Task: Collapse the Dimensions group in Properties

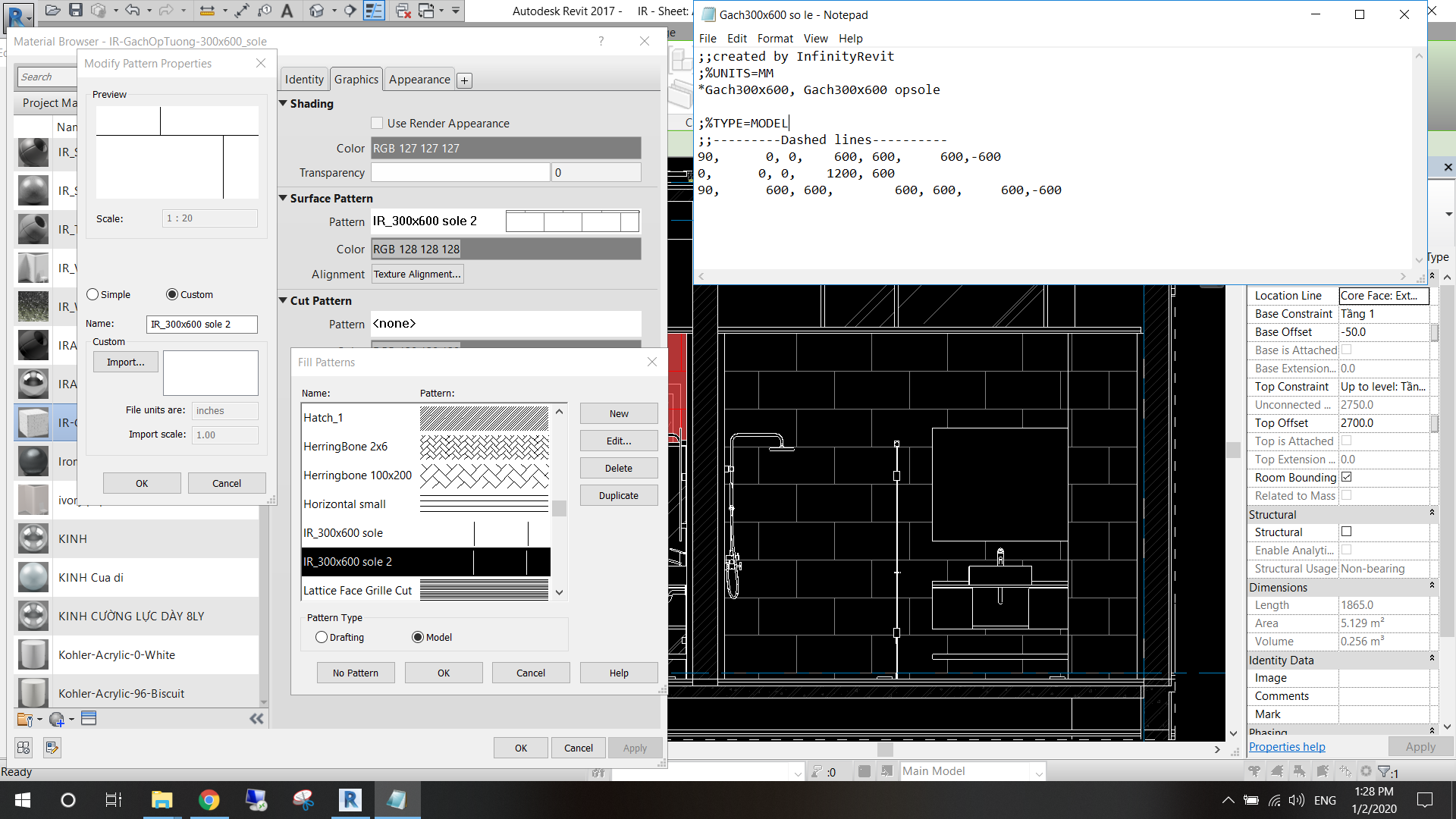Action: (x=1432, y=586)
